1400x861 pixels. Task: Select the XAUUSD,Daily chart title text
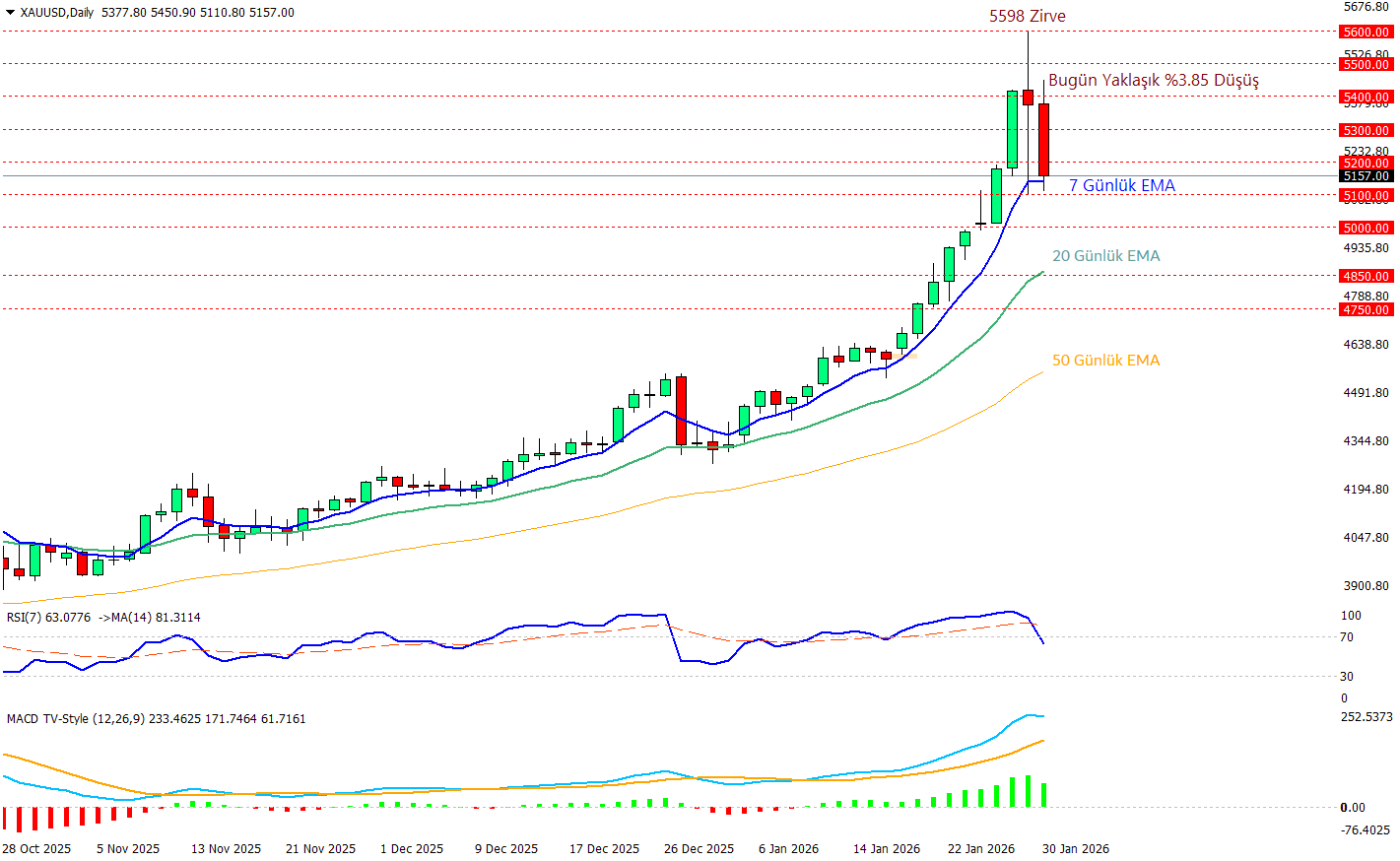(x=57, y=13)
